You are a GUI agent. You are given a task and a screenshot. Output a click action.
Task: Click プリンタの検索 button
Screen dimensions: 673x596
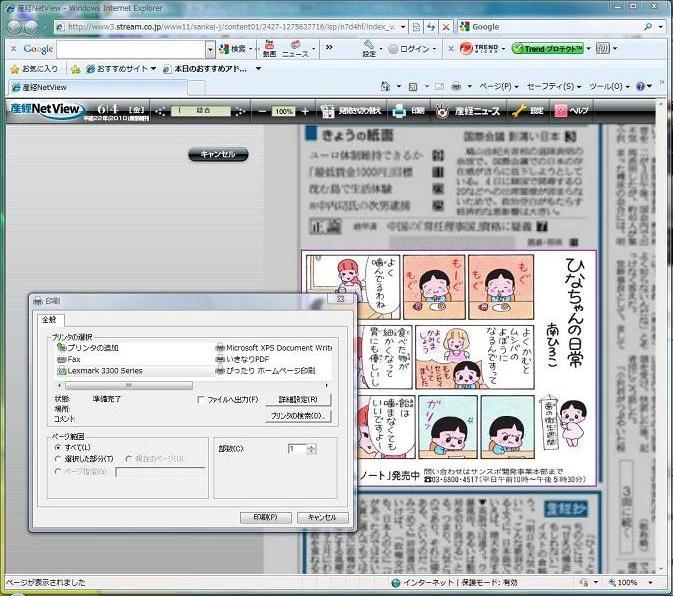(x=298, y=415)
